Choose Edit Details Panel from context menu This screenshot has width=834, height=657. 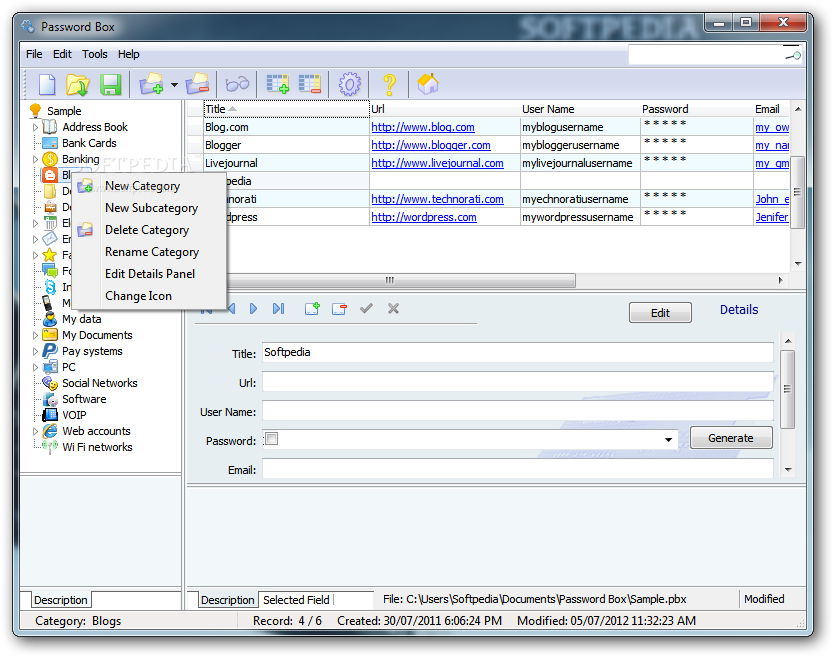[x=149, y=274]
